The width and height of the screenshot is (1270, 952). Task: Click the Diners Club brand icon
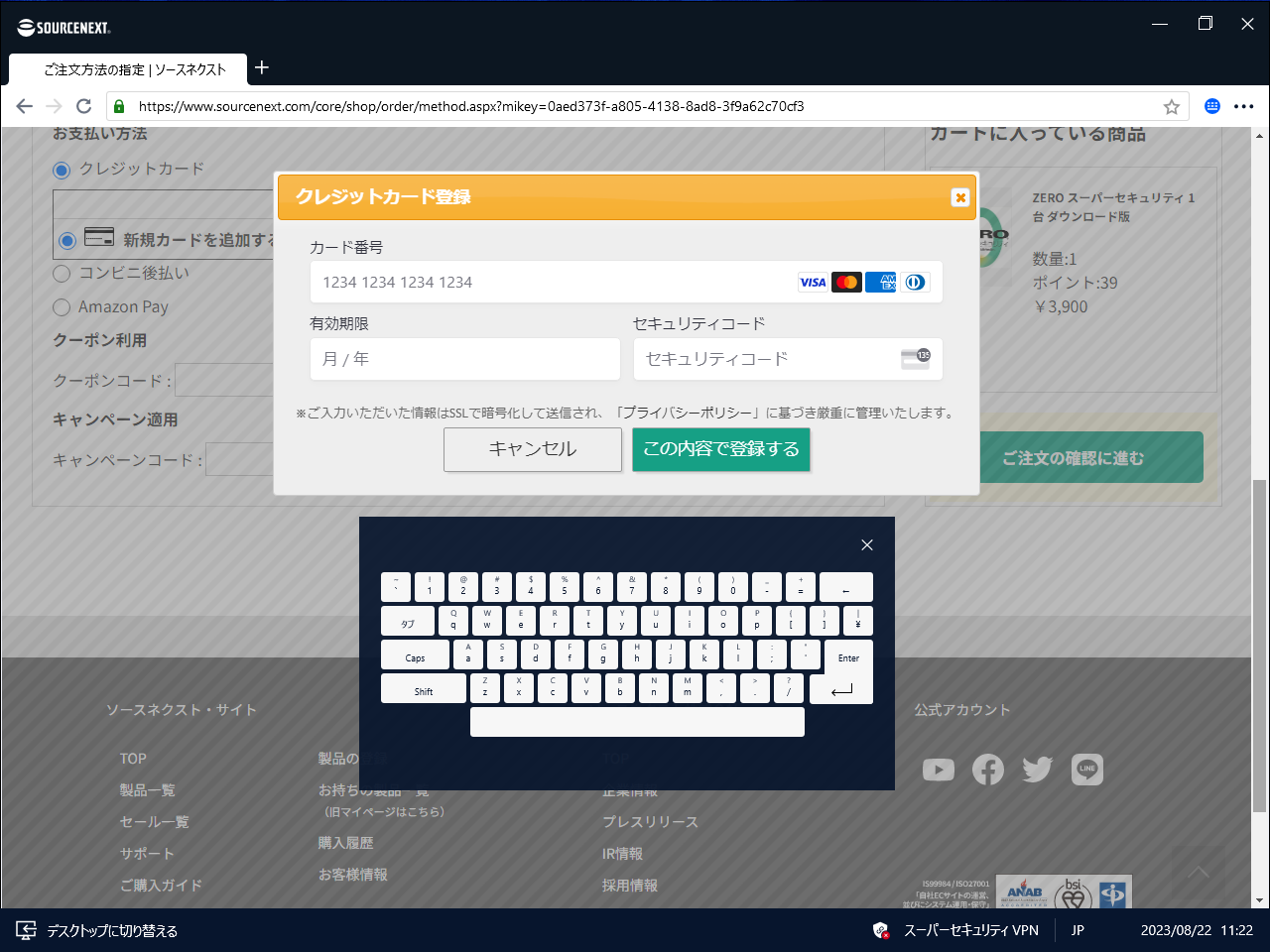pyautogui.click(x=915, y=282)
